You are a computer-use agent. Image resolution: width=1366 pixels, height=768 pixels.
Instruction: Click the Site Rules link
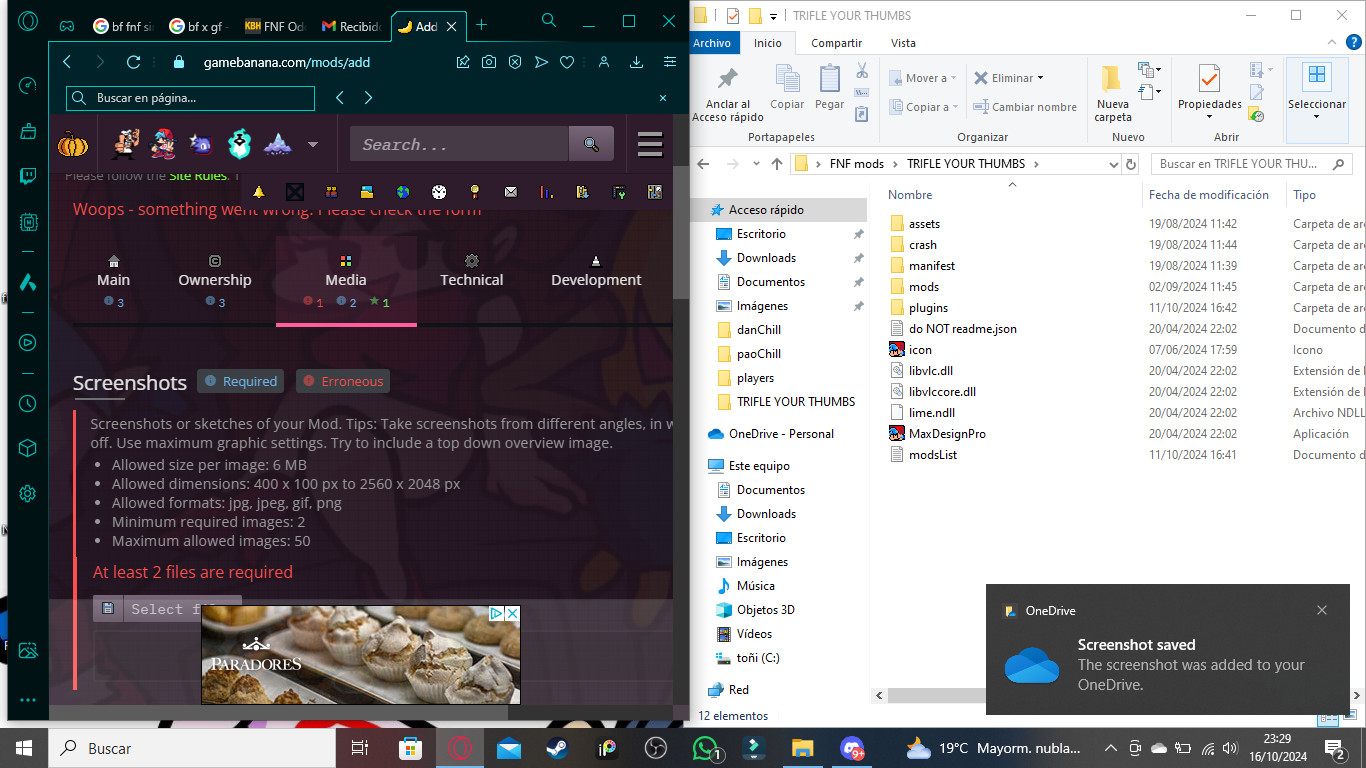197,176
